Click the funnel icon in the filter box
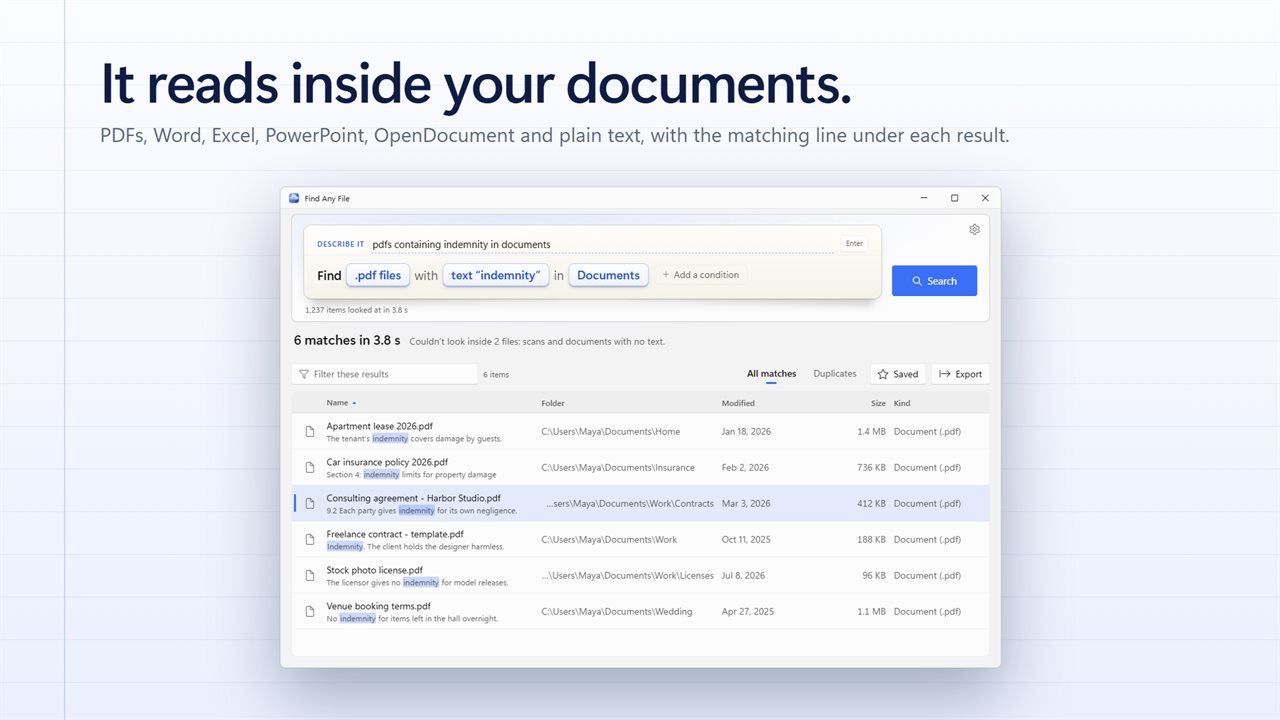The image size is (1280, 720). coord(304,374)
